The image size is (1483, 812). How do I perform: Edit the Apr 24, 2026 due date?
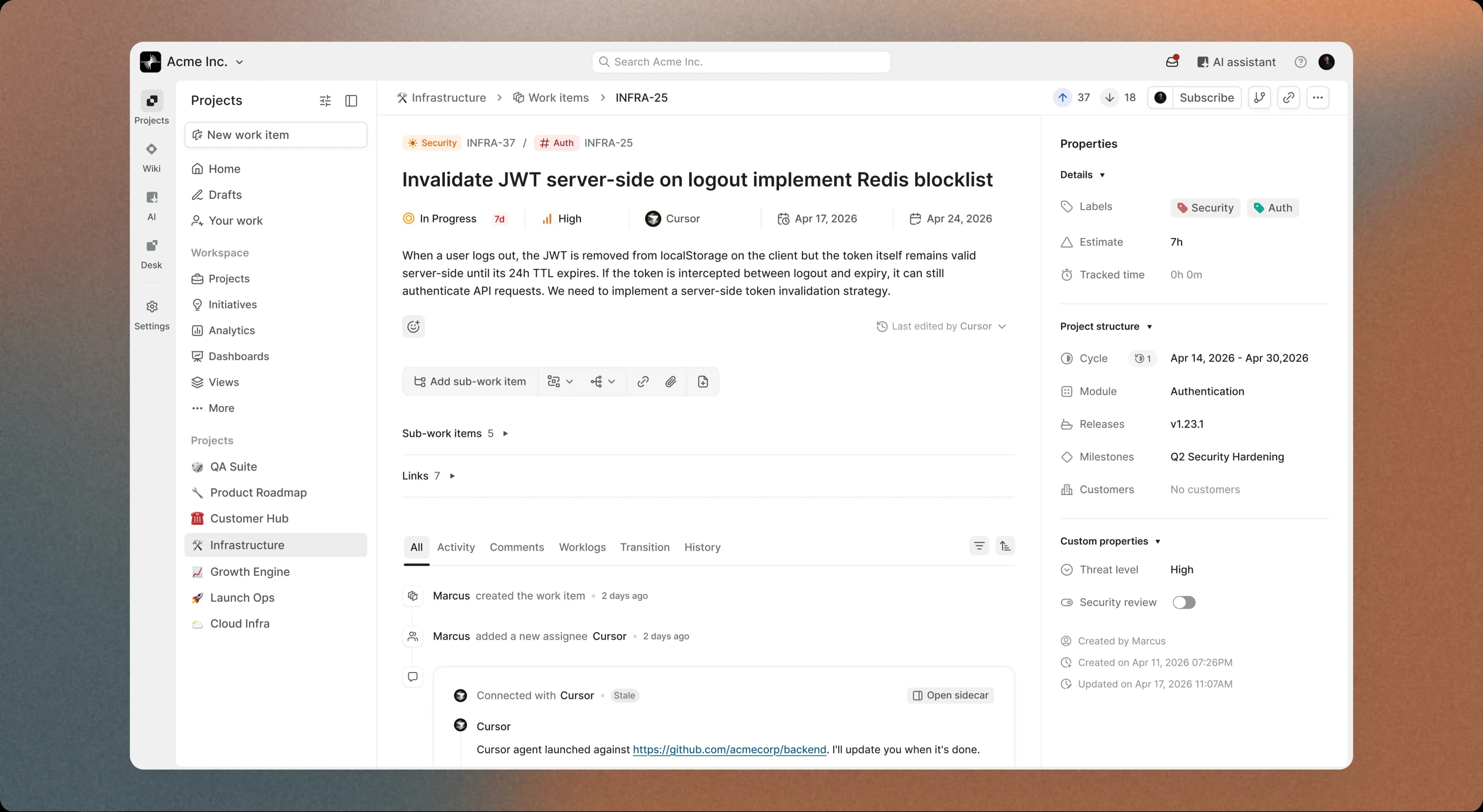951,219
